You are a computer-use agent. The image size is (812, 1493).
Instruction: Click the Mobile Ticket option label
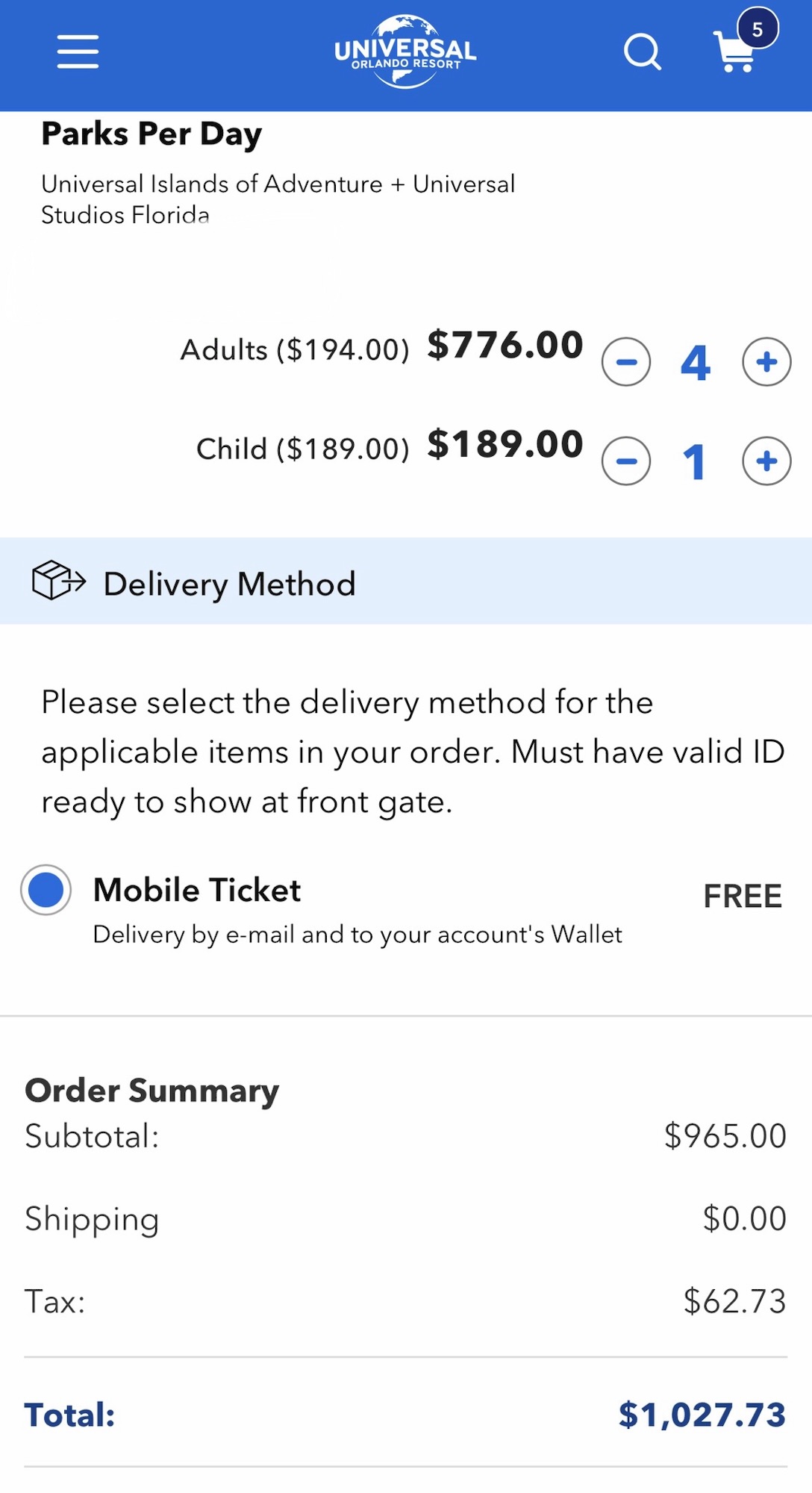click(x=197, y=890)
